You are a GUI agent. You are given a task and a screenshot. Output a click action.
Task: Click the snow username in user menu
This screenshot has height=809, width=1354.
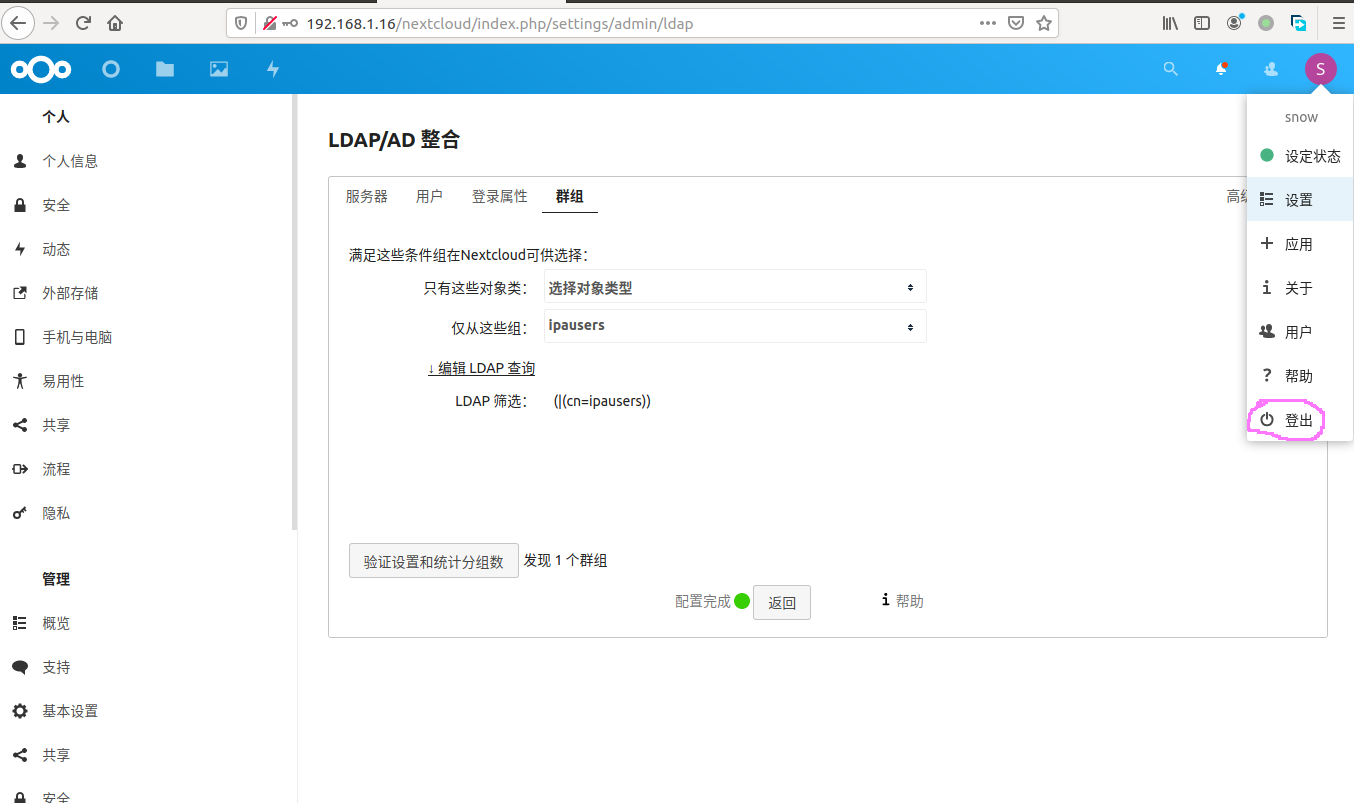click(x=1301, y=117)
